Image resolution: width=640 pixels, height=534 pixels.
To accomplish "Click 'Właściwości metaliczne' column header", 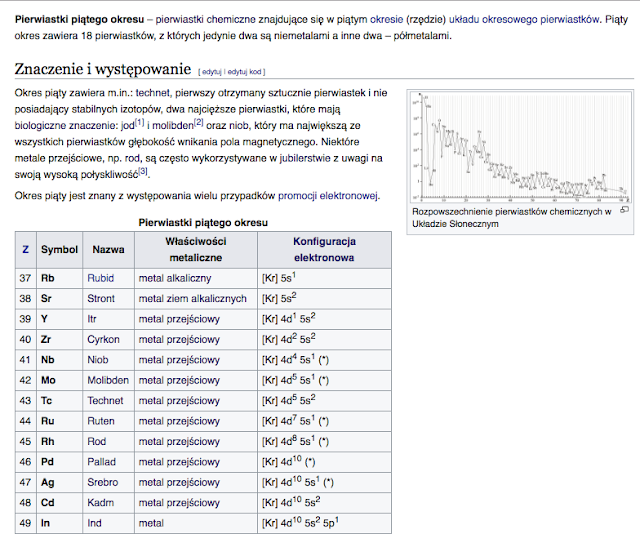I will (x=196, y=249).
